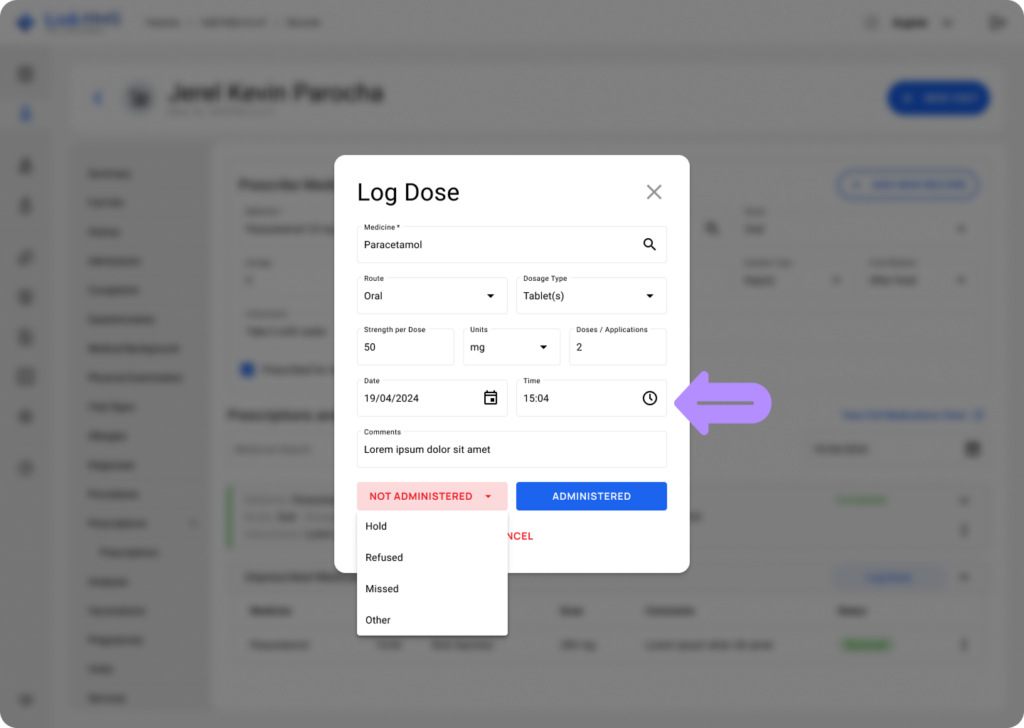Open the Dosage Type dropdown

click(x=649, y=296)
